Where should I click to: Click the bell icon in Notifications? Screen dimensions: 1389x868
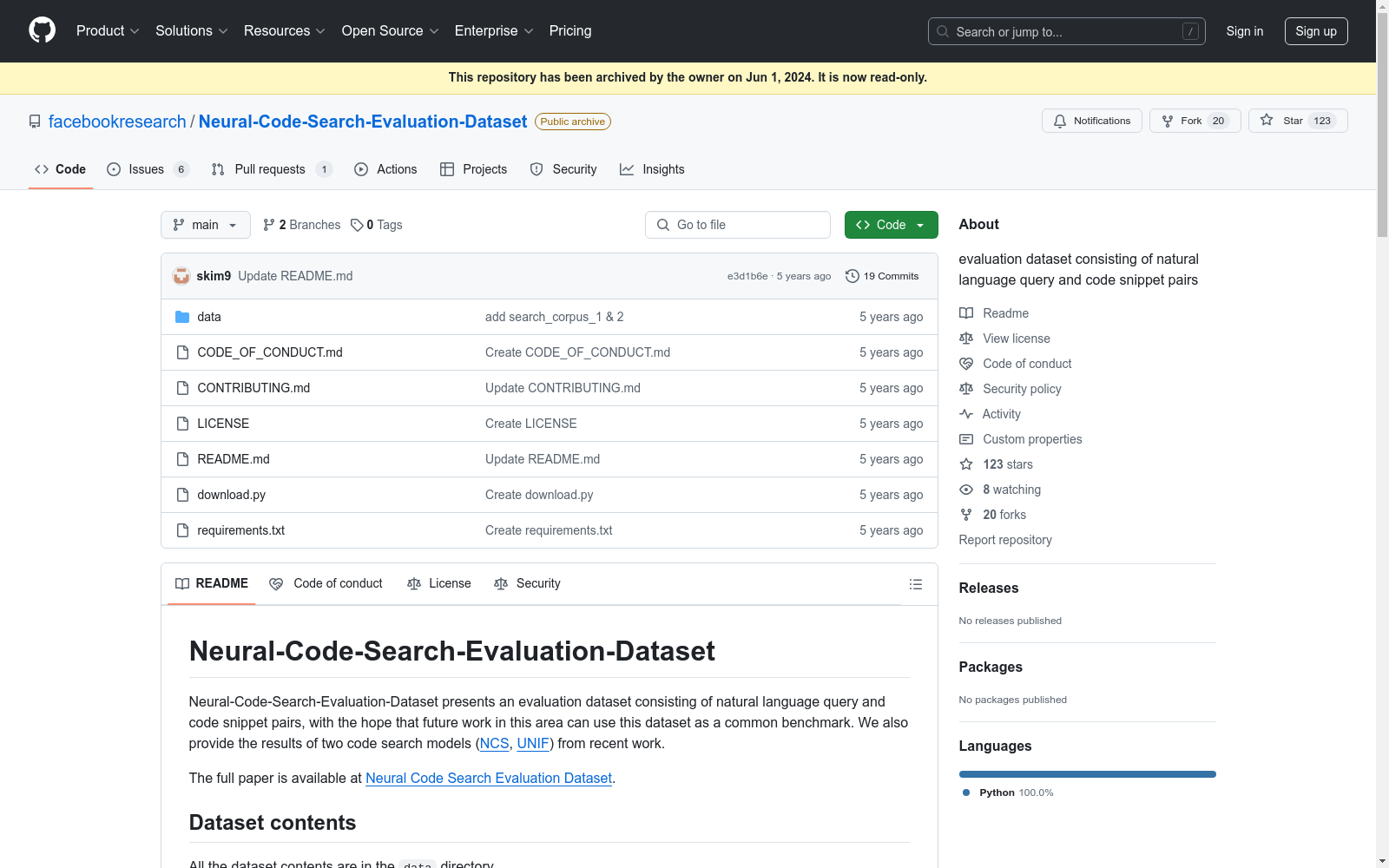pyautogui.click(x=1060, y=121)
